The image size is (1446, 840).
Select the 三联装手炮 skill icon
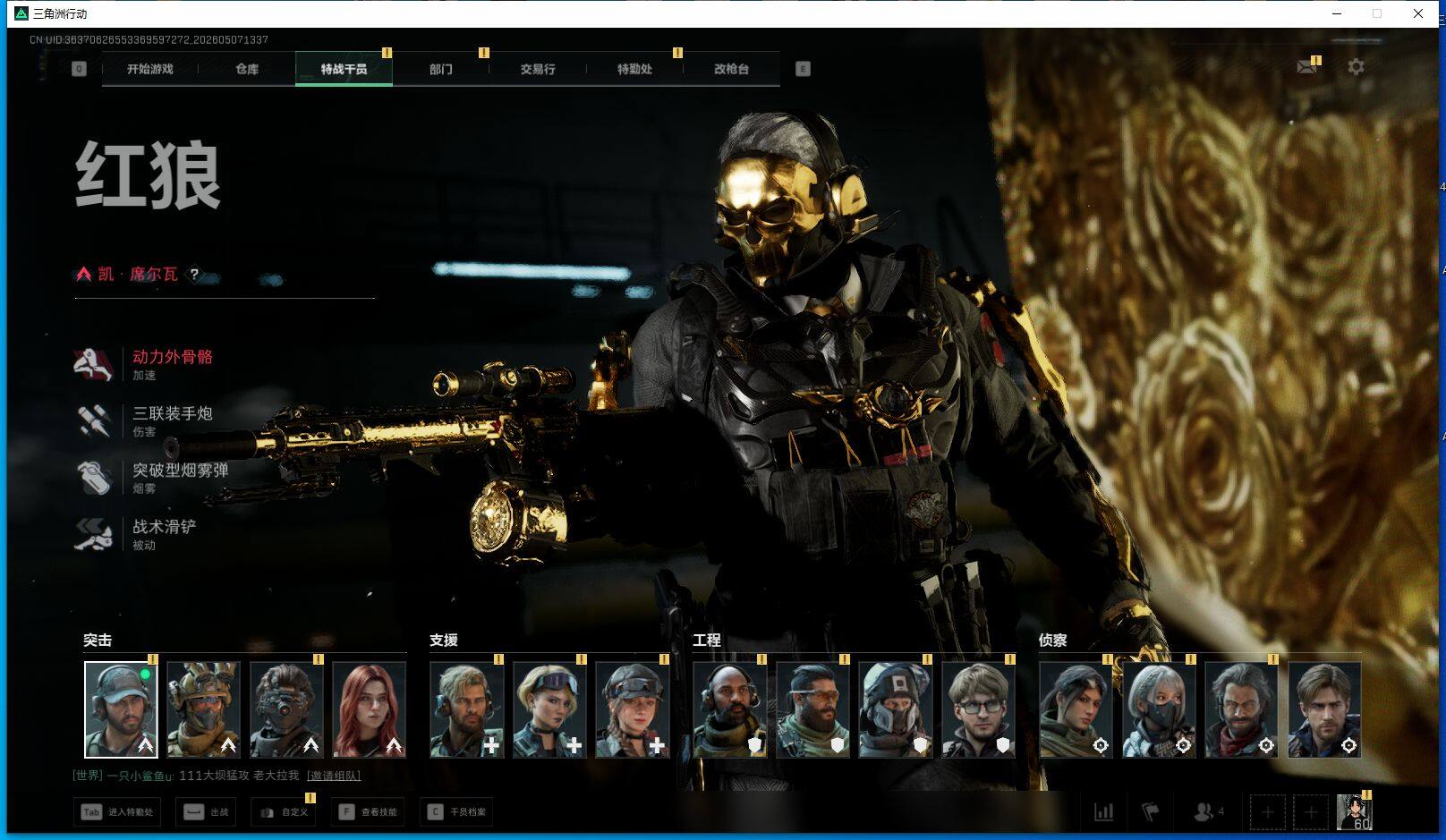[94, 420]
